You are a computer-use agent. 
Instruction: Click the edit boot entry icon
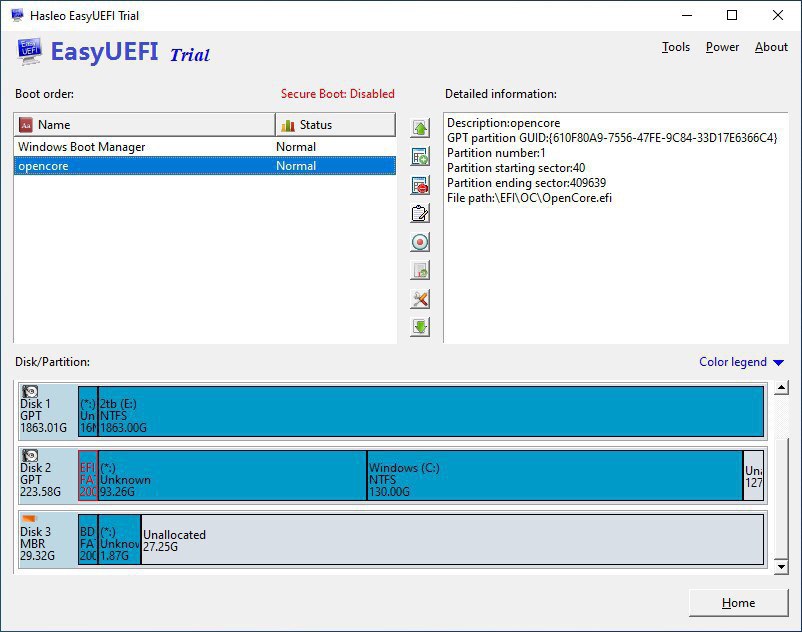[x=420, y=213]
